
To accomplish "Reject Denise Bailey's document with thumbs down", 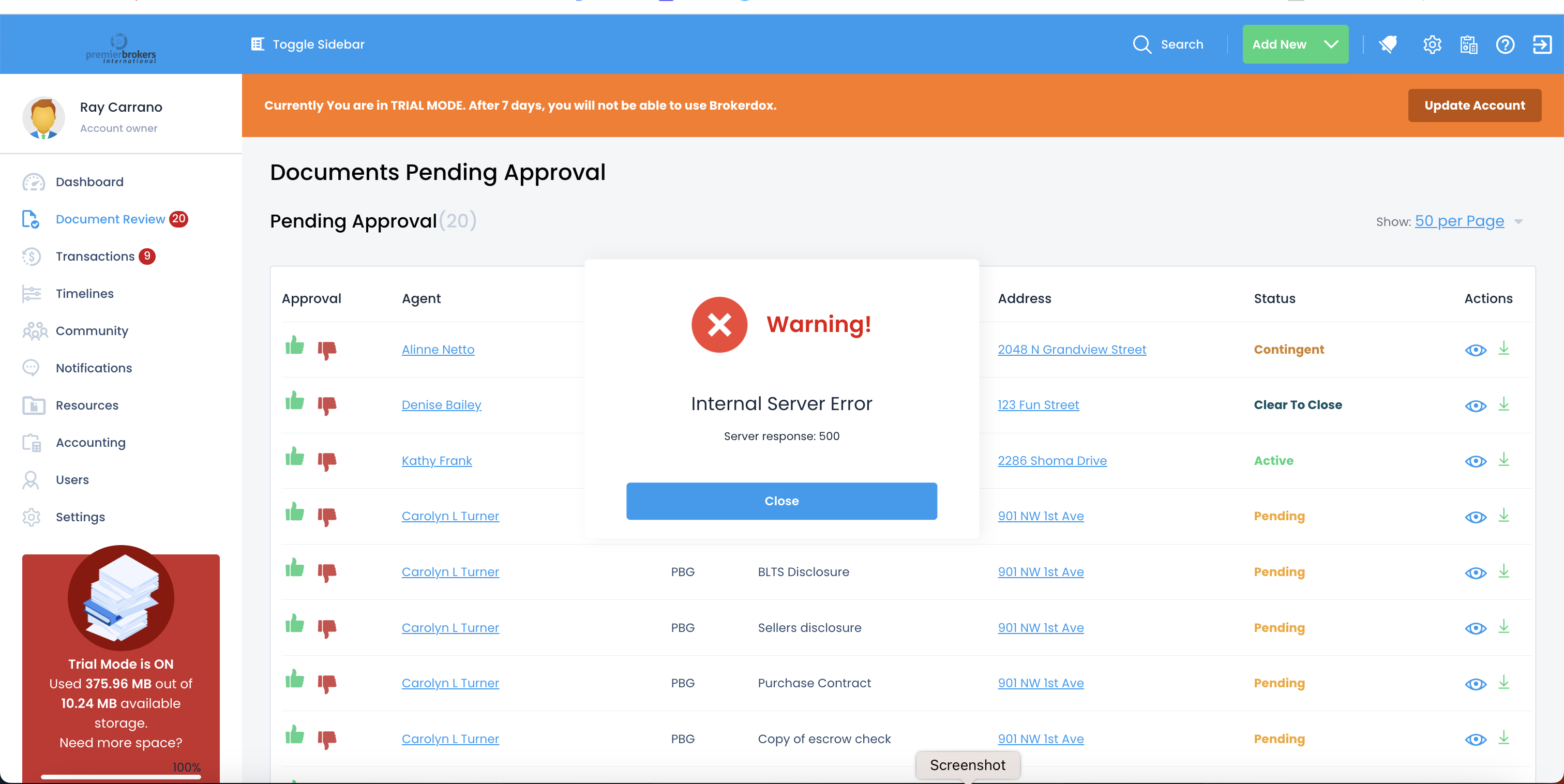I will pyautogui.click(x=327, y=405).
